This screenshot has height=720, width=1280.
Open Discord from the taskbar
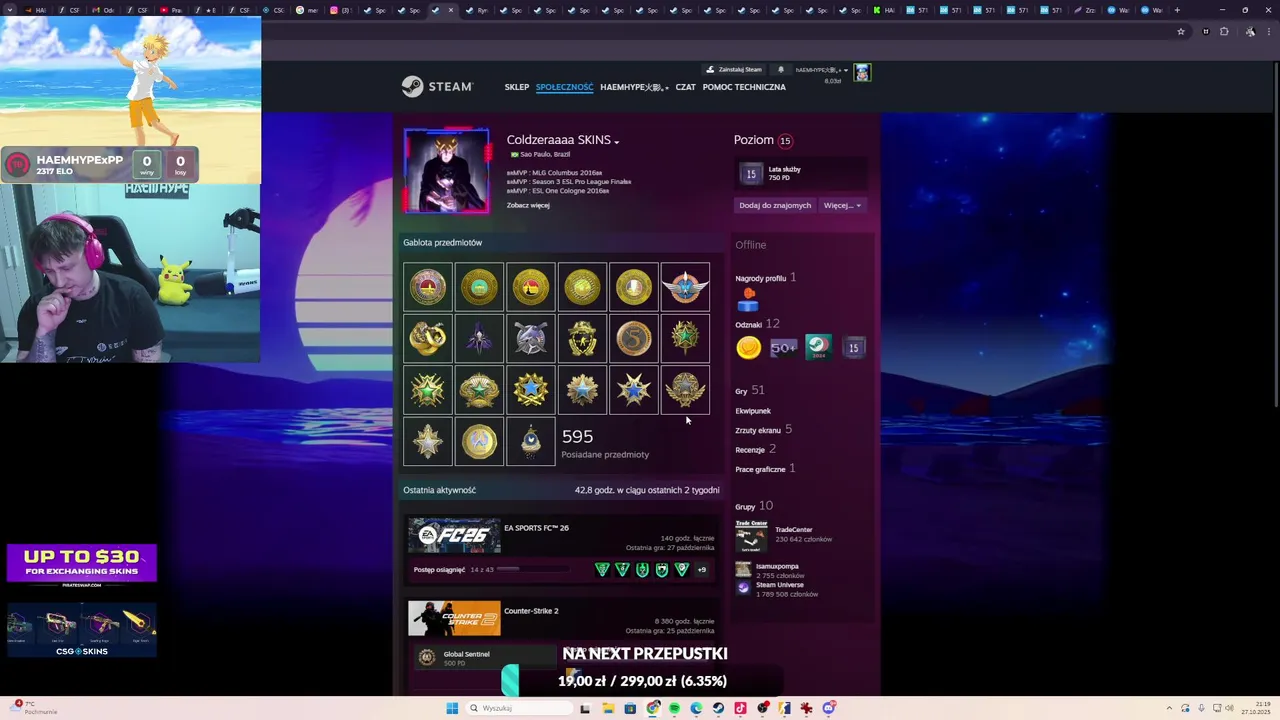[x=829, y=709]
